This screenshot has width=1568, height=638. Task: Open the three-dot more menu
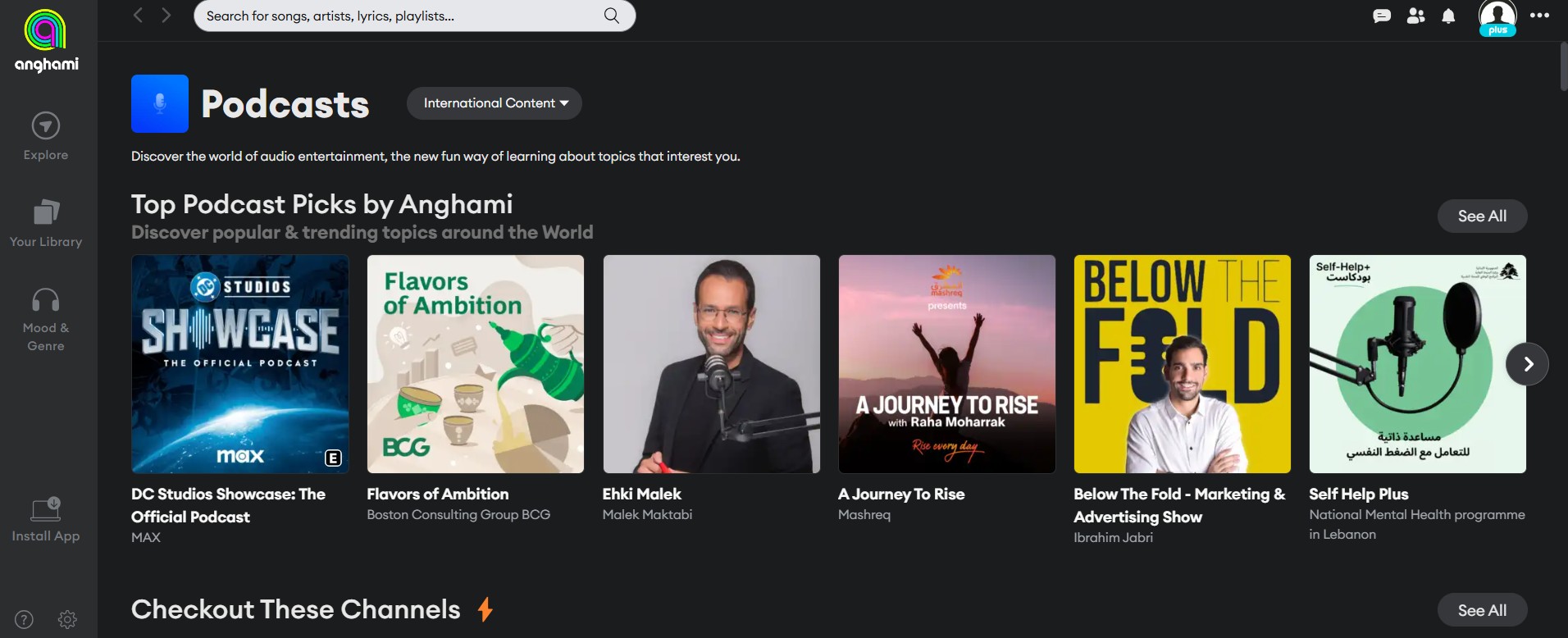pyautogui.click(x=1540, y=16)
